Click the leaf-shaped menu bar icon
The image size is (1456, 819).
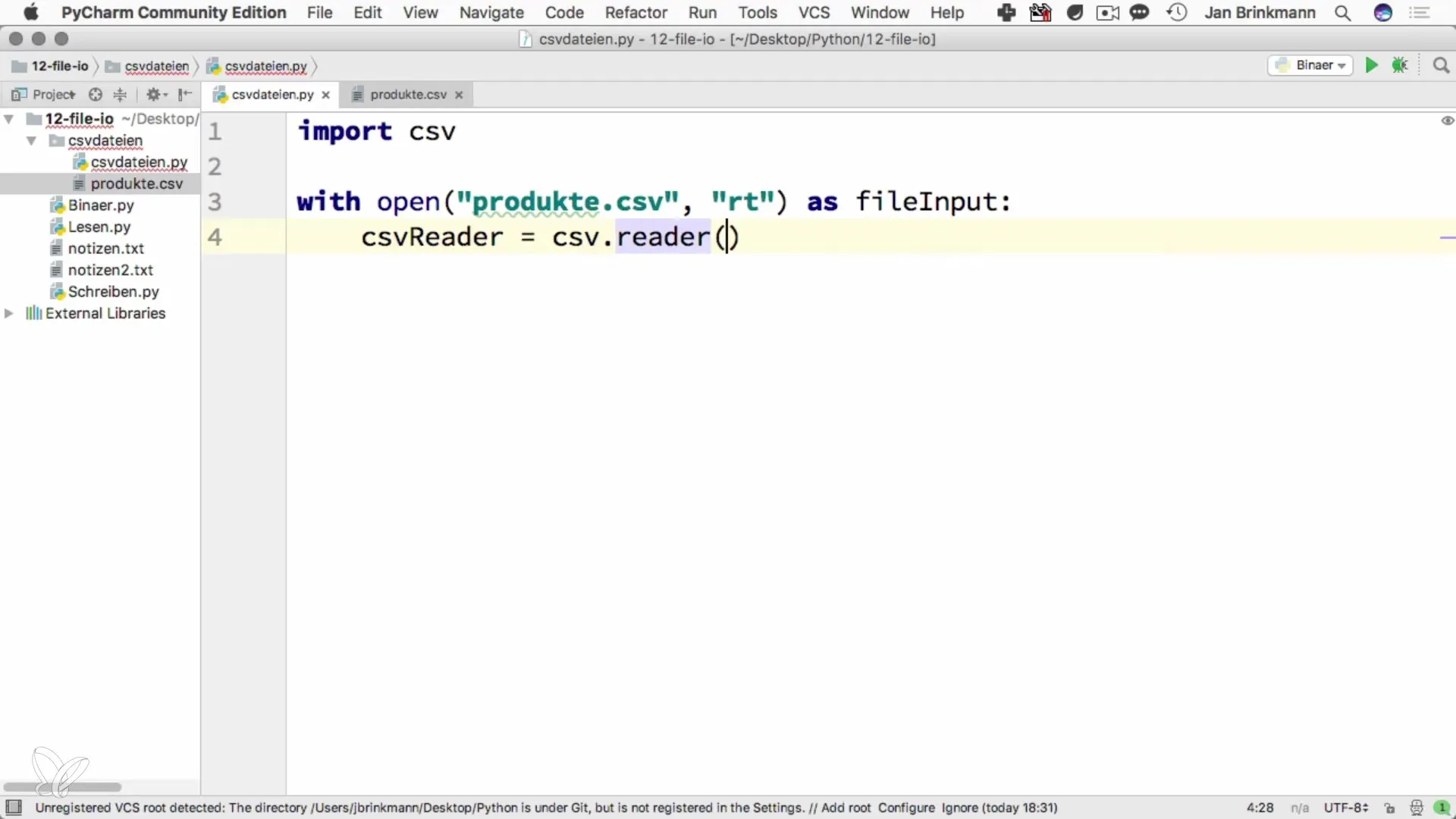[1075, 13]
